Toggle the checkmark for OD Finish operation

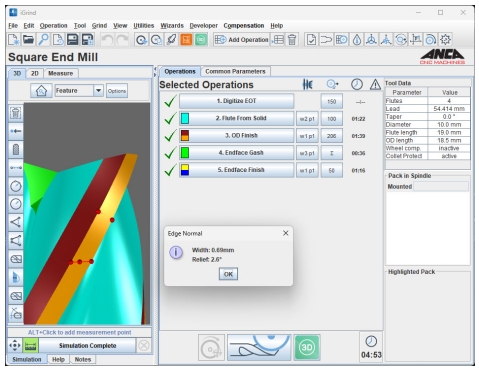pos(170,136)
